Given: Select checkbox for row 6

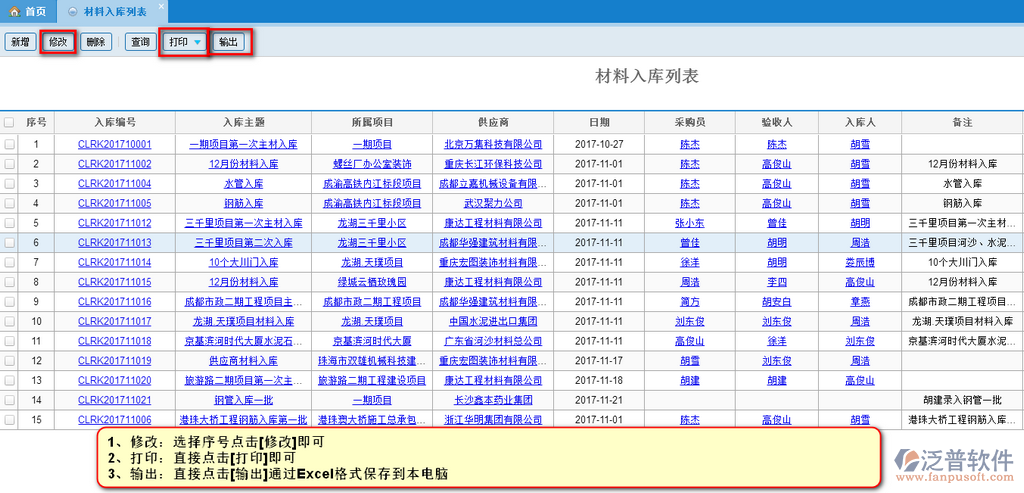Looking at the screenshot, I should point(9,242).
